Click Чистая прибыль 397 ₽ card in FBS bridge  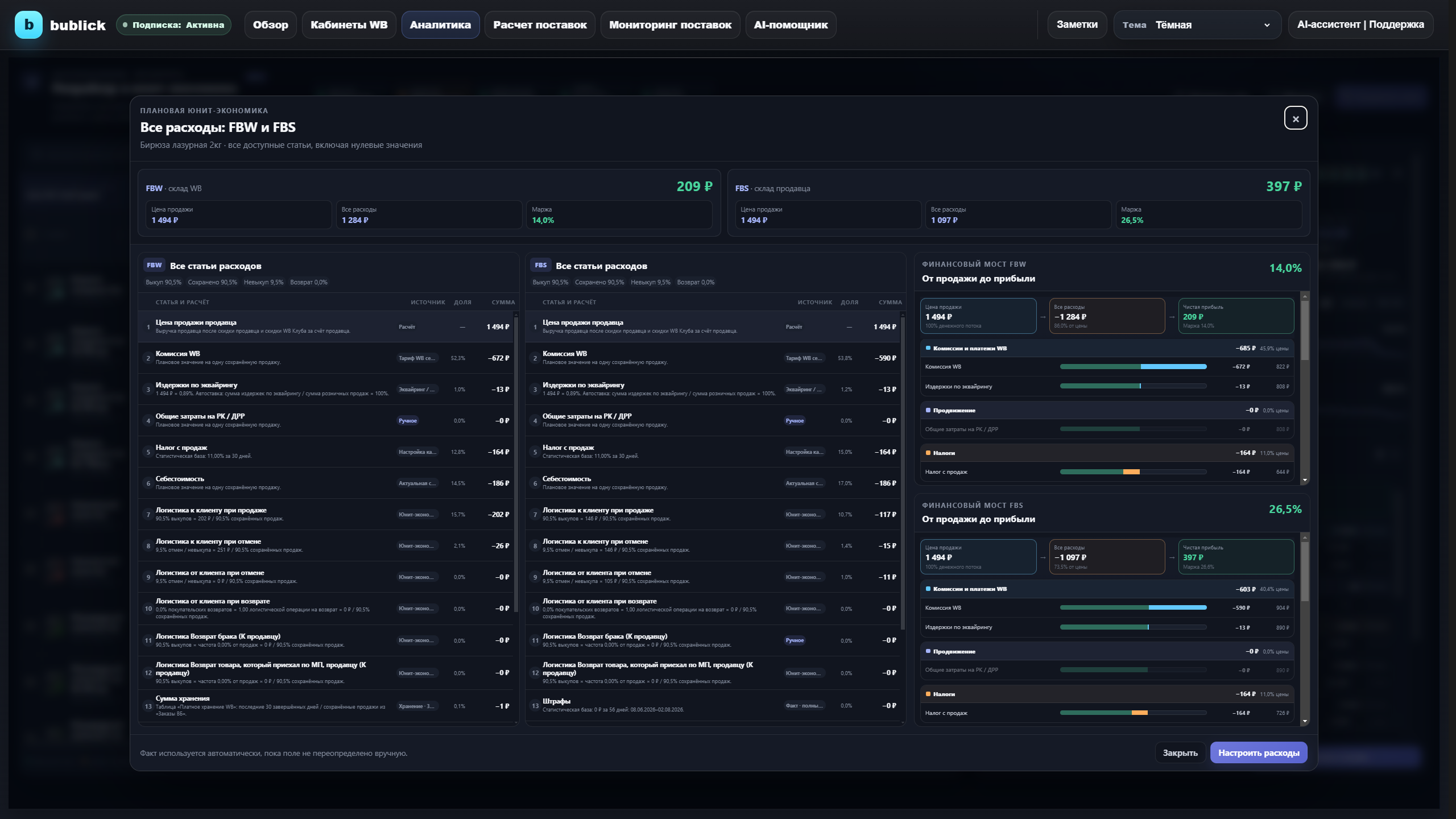click(1236, 557)
